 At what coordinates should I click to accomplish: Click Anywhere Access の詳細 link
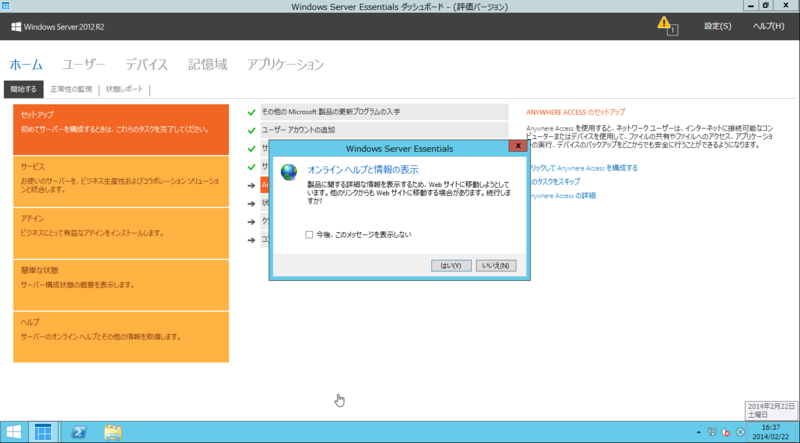(x=563, y=195)
